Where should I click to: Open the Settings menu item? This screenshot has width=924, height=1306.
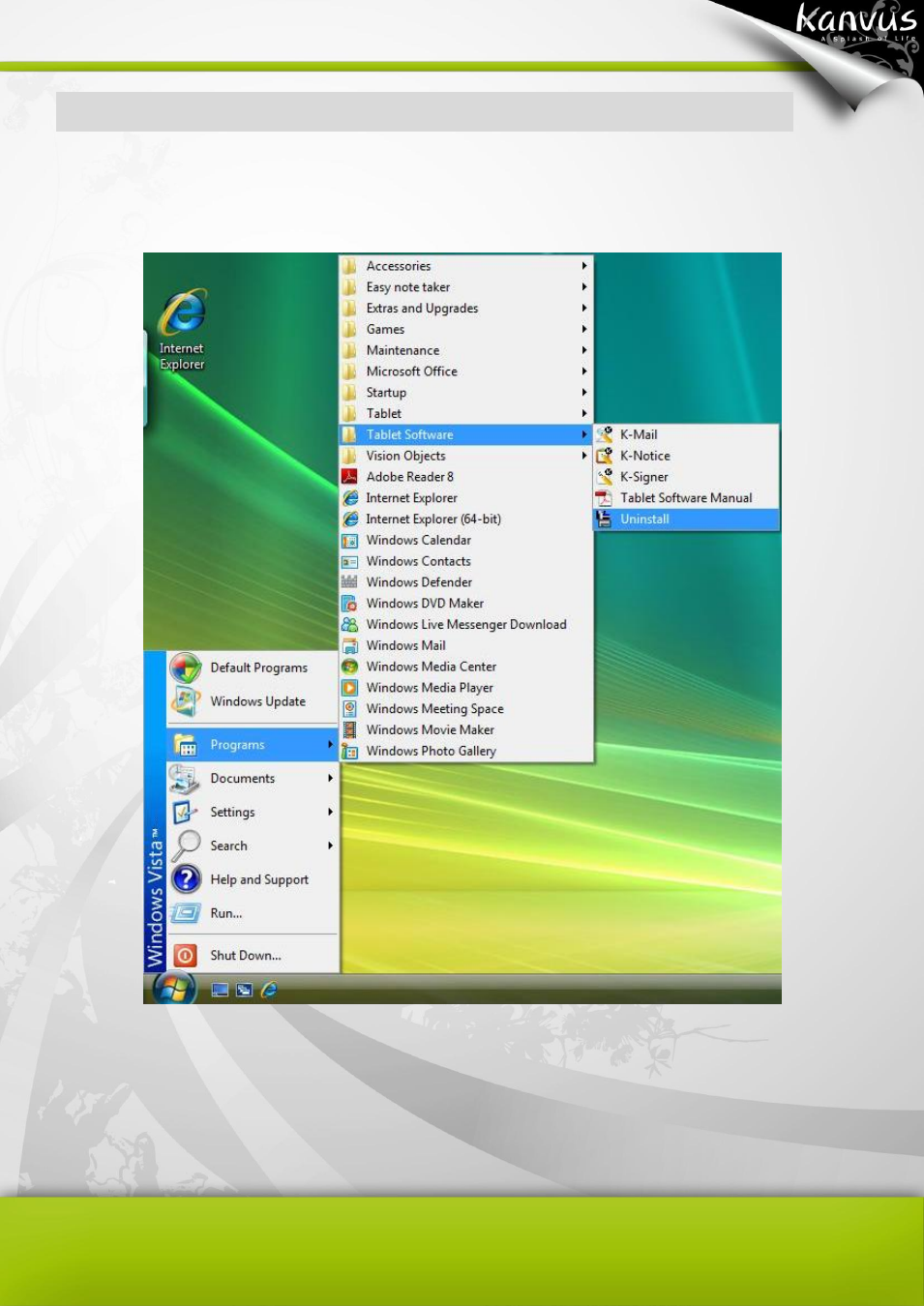pyautogui.click(x=253, y=813)
